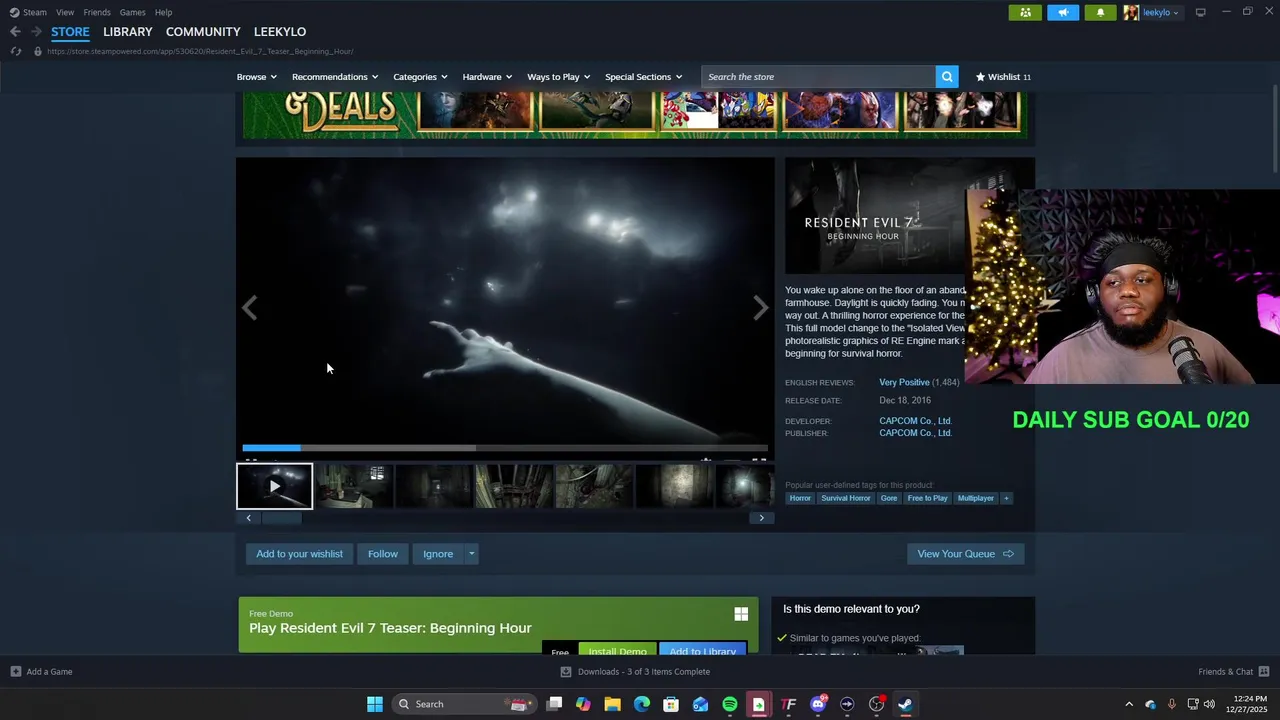Viewport: 1280px width, 720px height.
Task: Click Add to your wishlist button
Action: (x=299, y=554)
